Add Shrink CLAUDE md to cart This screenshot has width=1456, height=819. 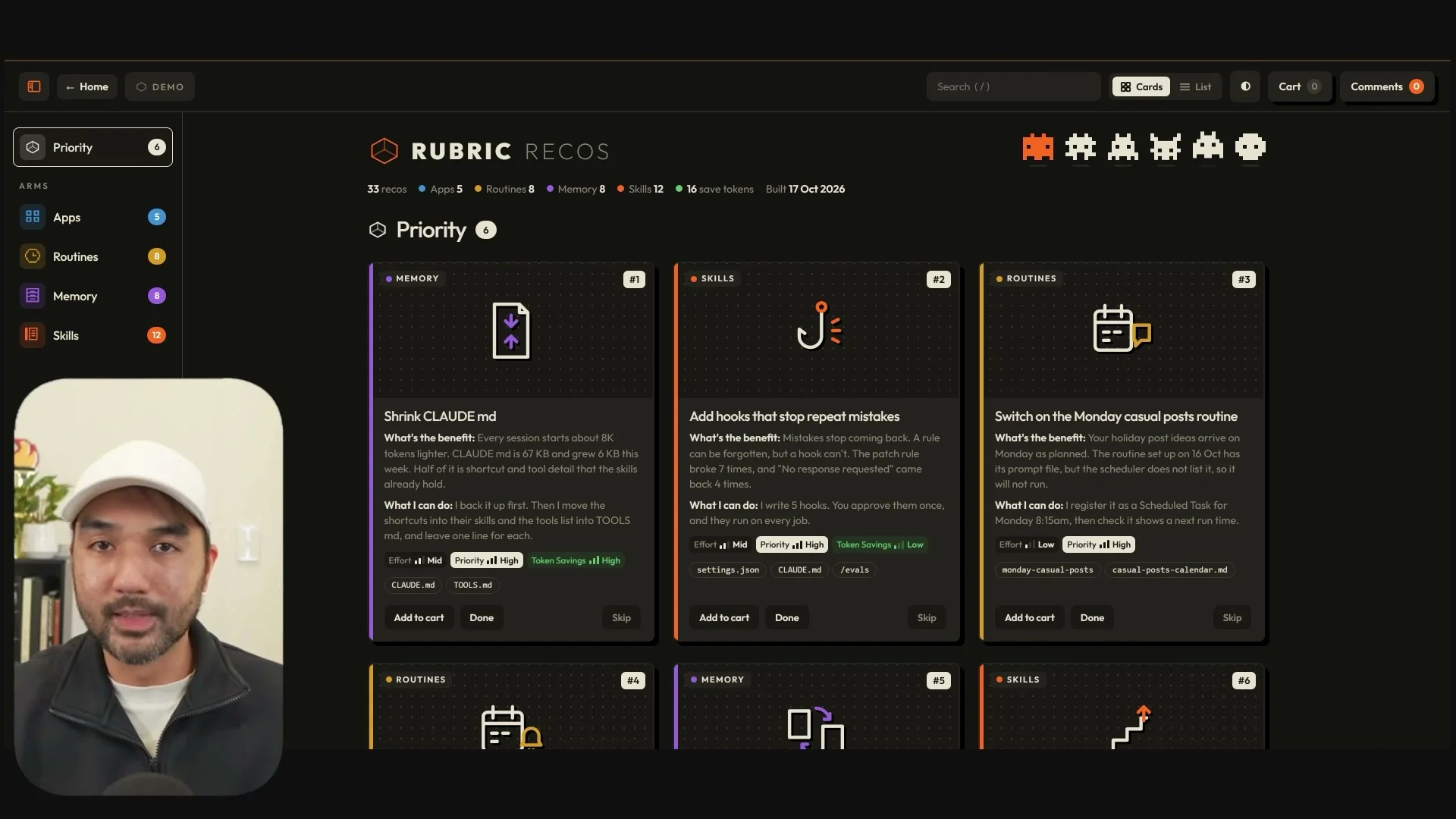[419, 617]
